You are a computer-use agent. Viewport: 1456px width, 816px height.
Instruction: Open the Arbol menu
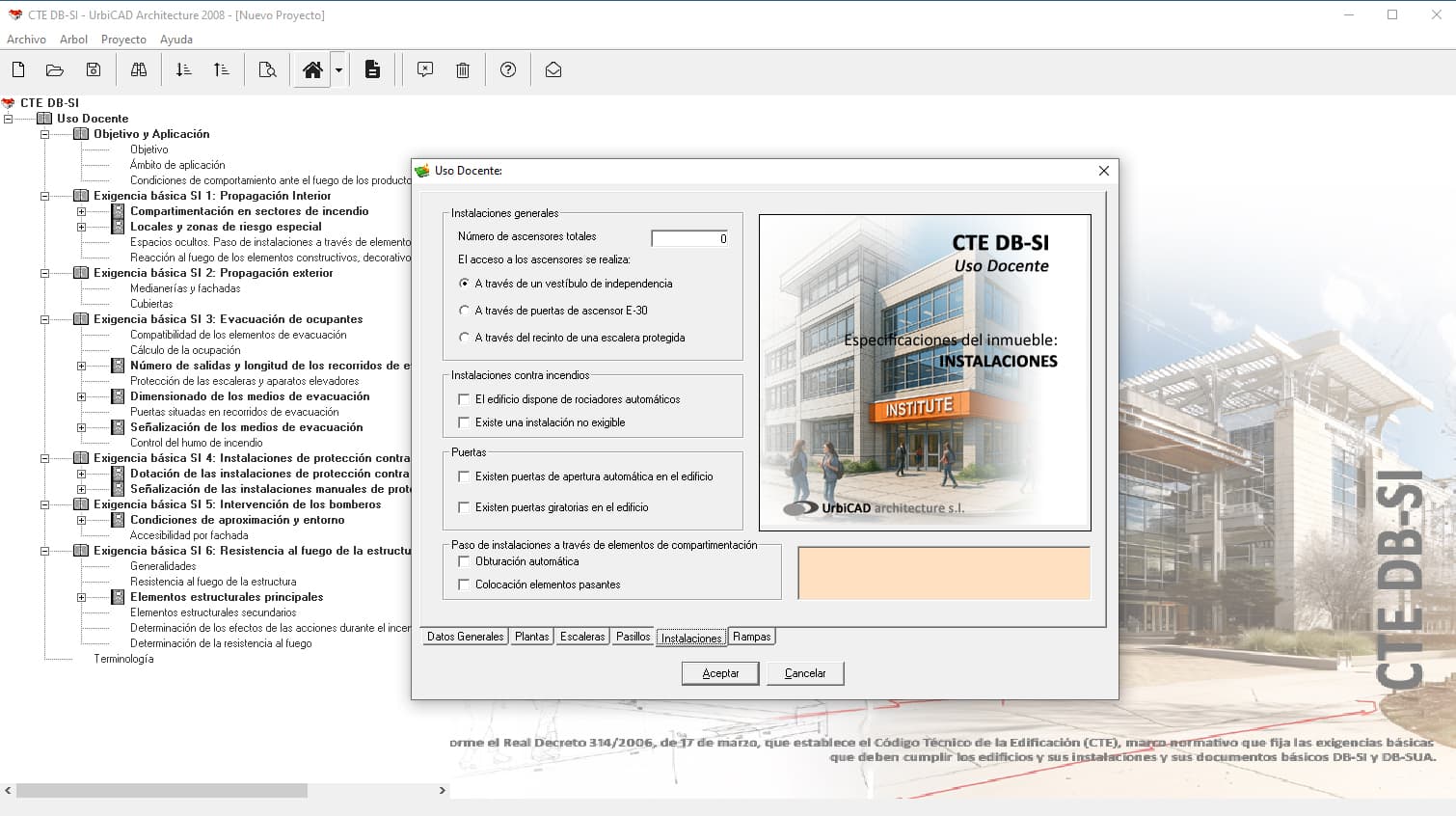point(73,40)
